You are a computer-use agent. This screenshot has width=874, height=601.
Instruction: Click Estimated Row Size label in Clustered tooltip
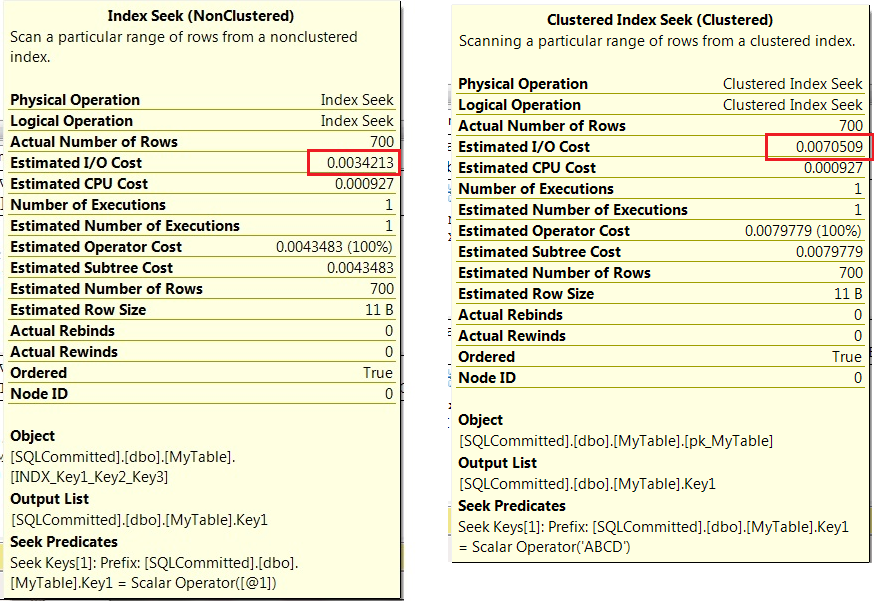(526, 294)
